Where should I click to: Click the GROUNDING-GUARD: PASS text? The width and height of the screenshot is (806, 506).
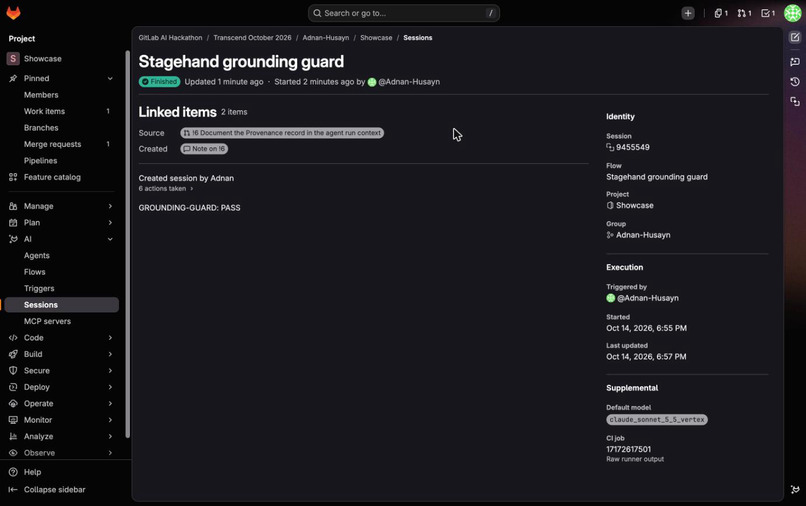[x=189, y=208]
